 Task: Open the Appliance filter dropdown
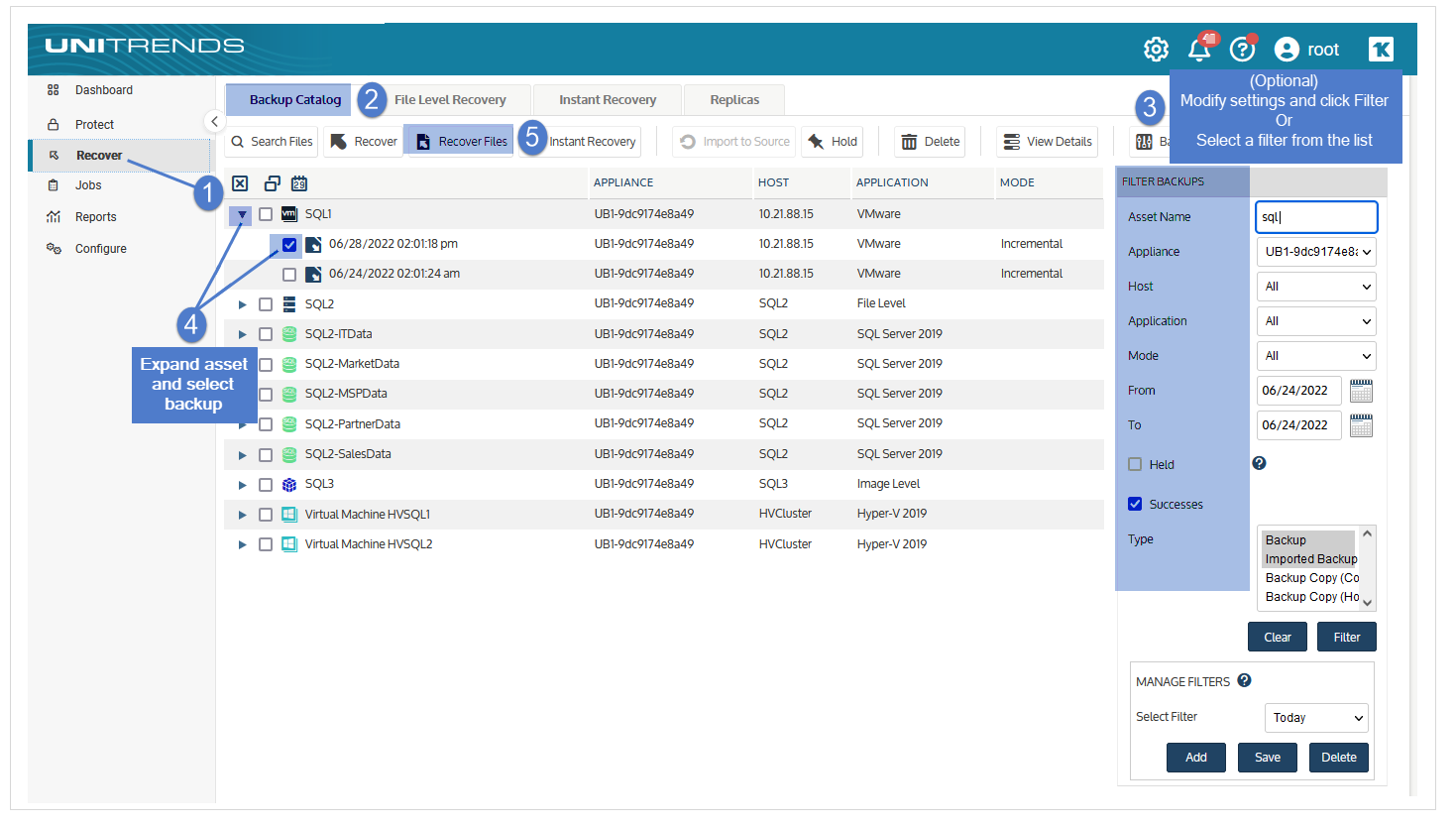(1316, 252)
